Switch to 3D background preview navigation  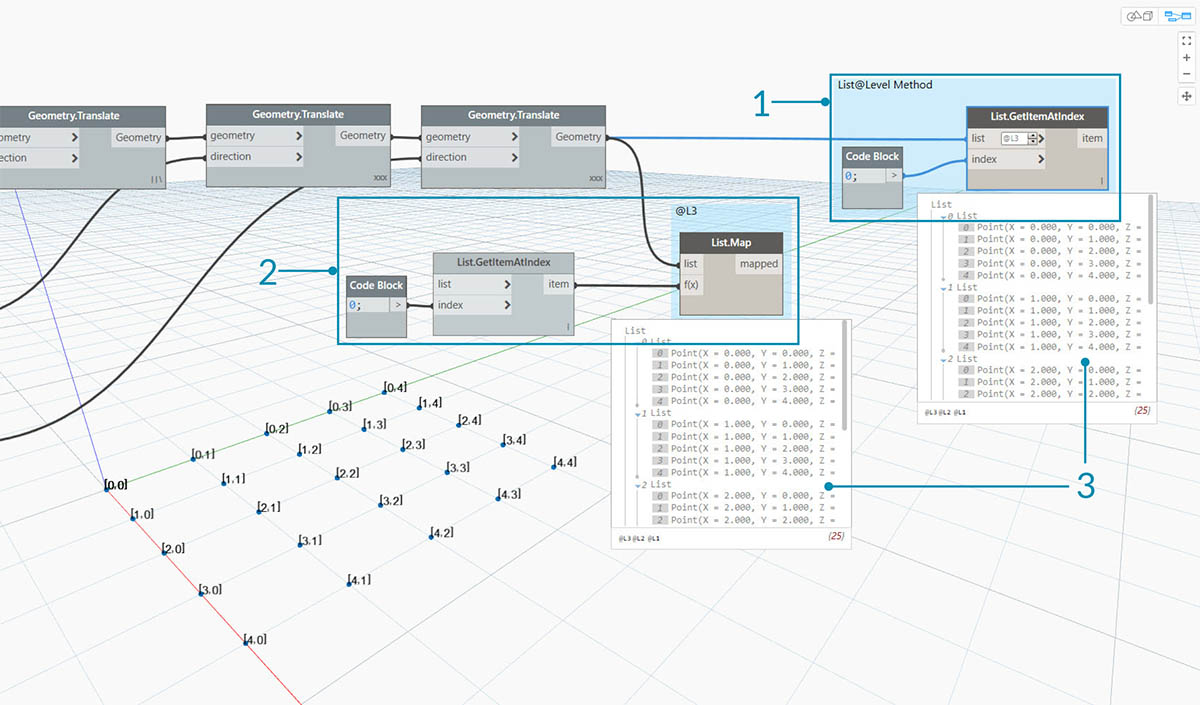tap(1140, 16)
